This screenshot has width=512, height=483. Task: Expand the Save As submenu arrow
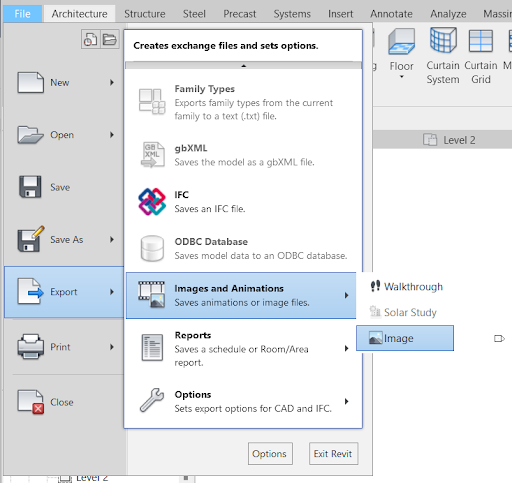112,239
